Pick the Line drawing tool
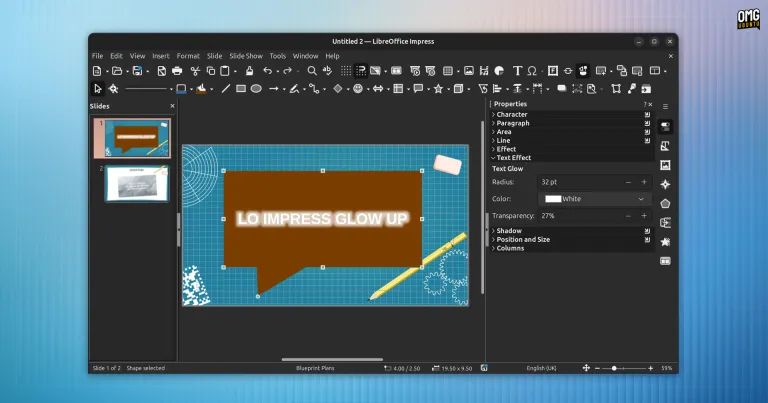Viewport: 768px width, 403px height. (225, 89)
